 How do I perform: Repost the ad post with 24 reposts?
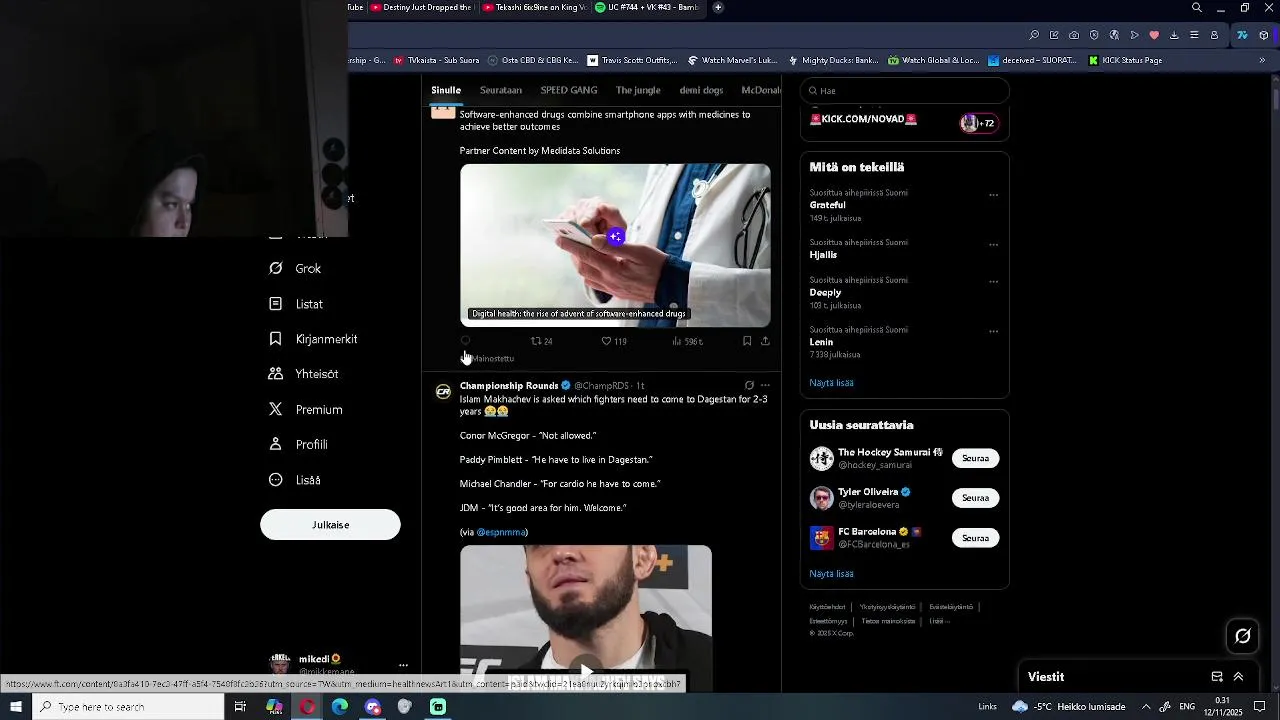[x=541, y=341]
